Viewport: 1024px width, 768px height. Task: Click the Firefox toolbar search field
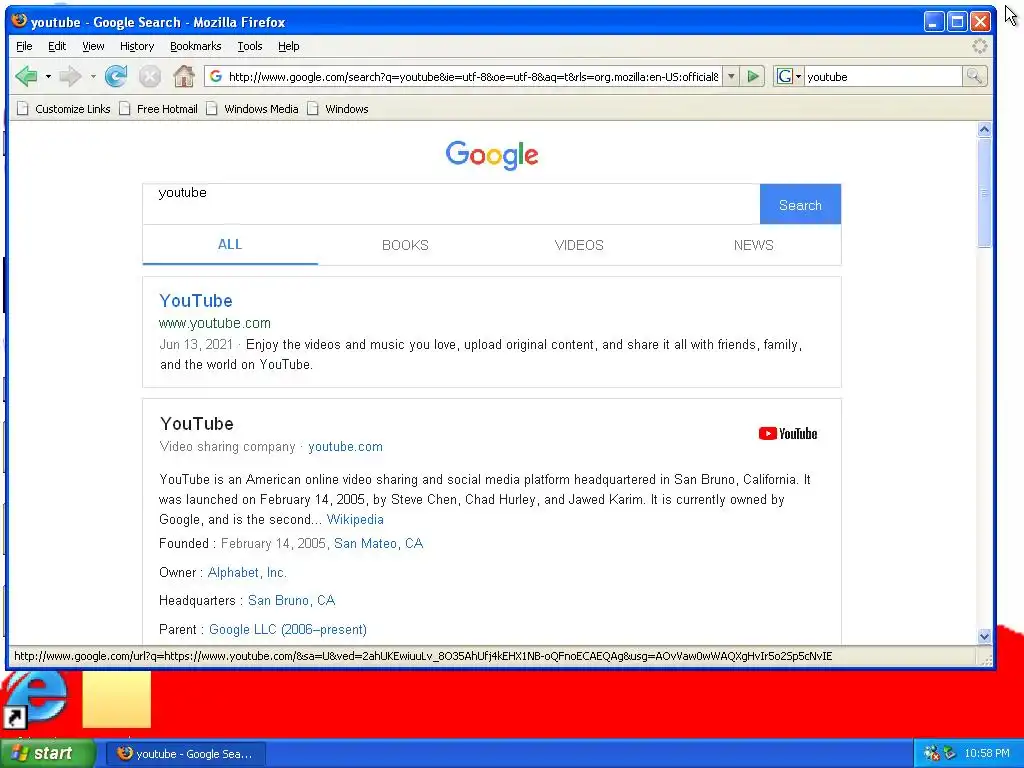tap(883, 76)
